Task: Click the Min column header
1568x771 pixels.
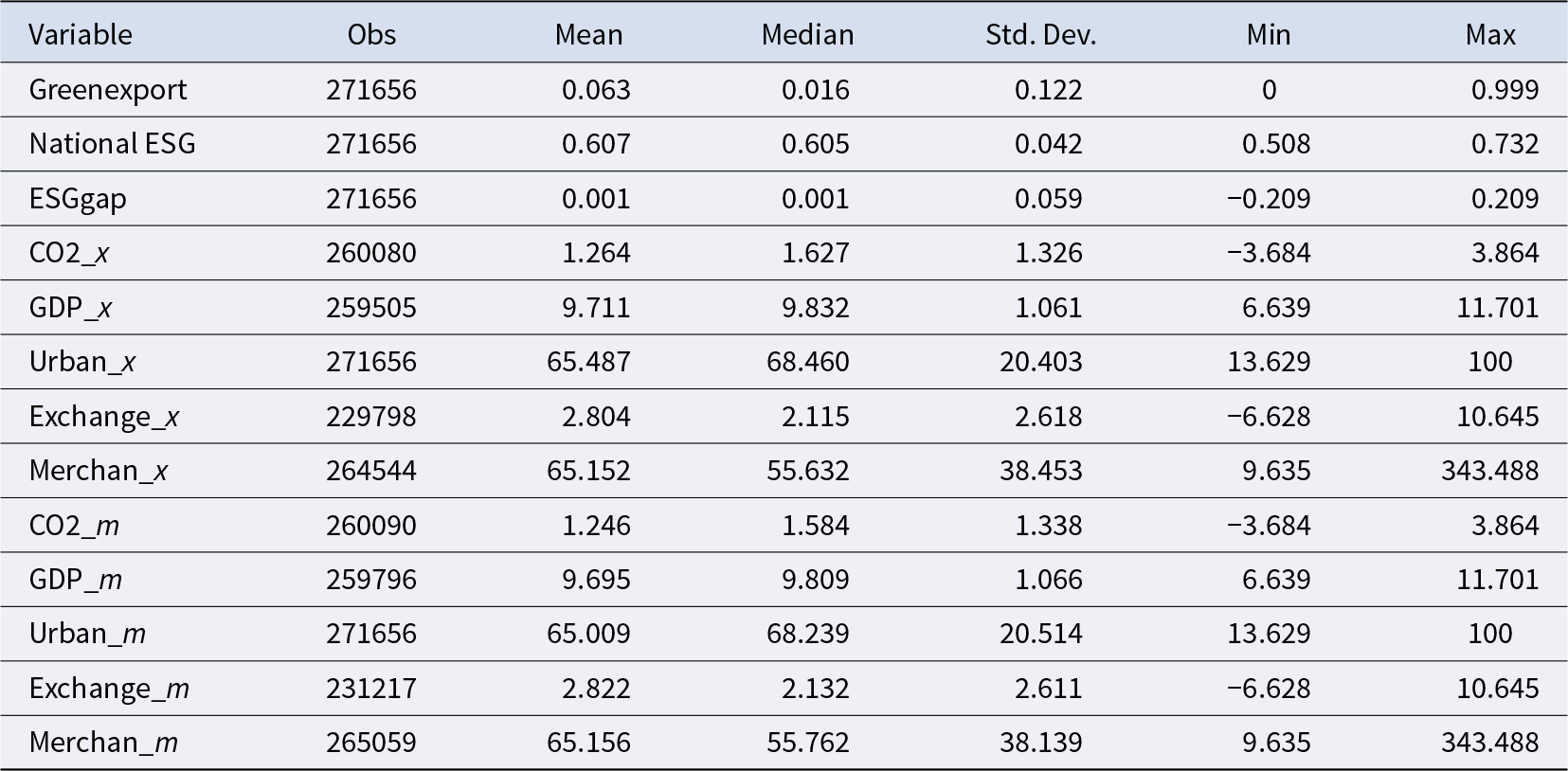Action: click(1269, 35)
